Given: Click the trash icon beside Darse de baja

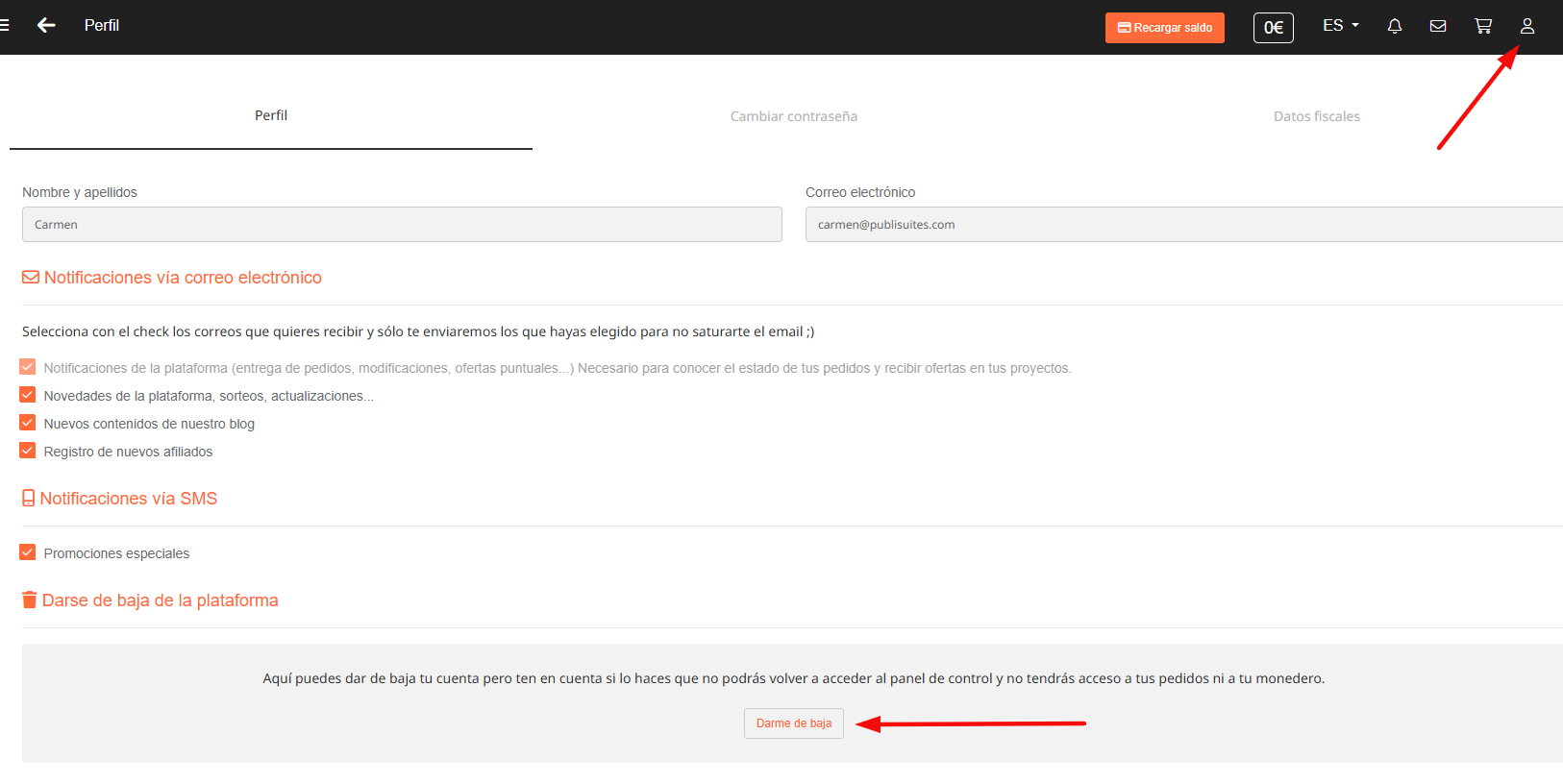Looking at the screenshot, I should (30, 600).
